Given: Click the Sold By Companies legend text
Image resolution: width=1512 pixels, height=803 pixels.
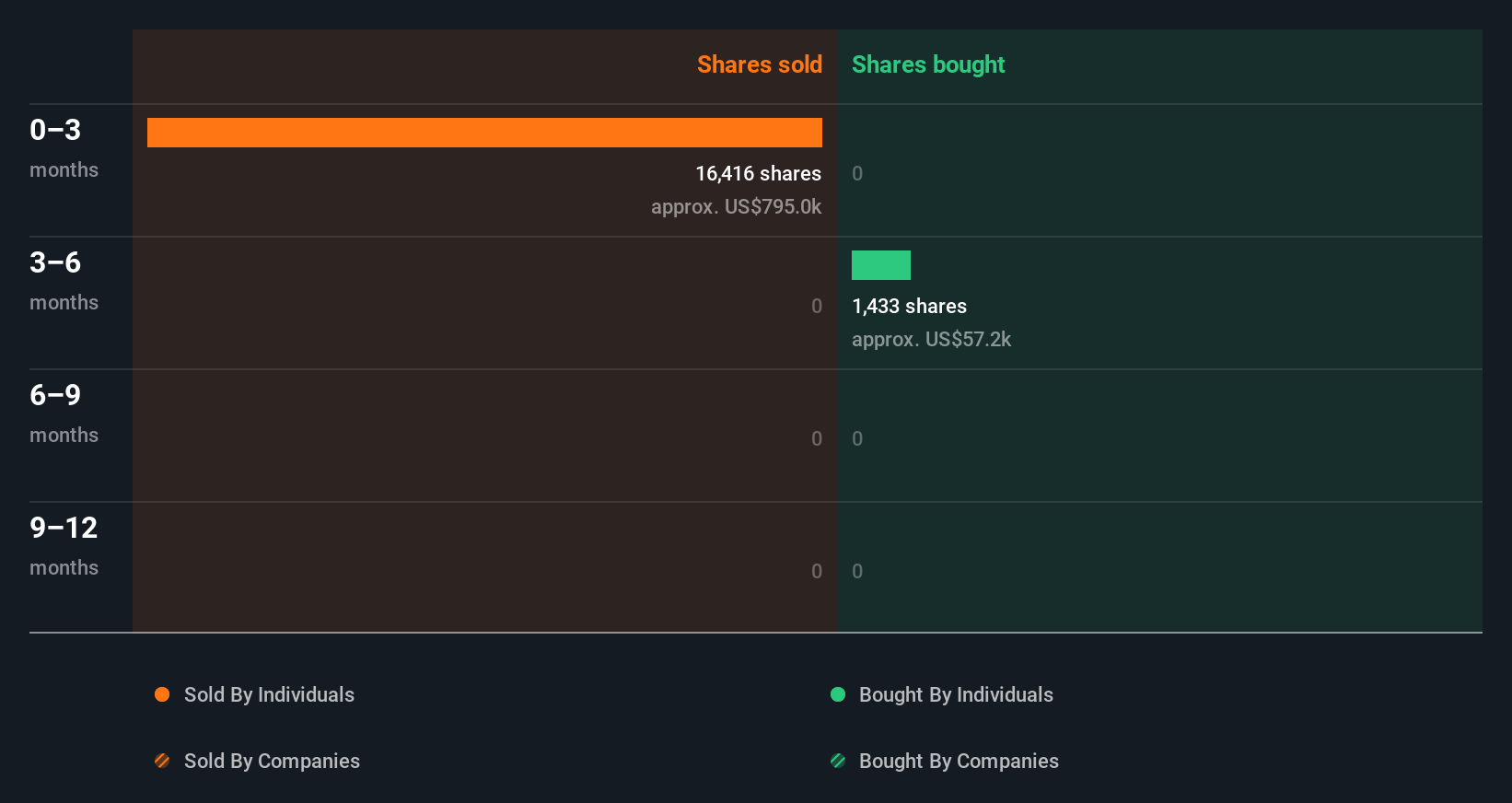Looking at the screenshot, I should 272,761.
